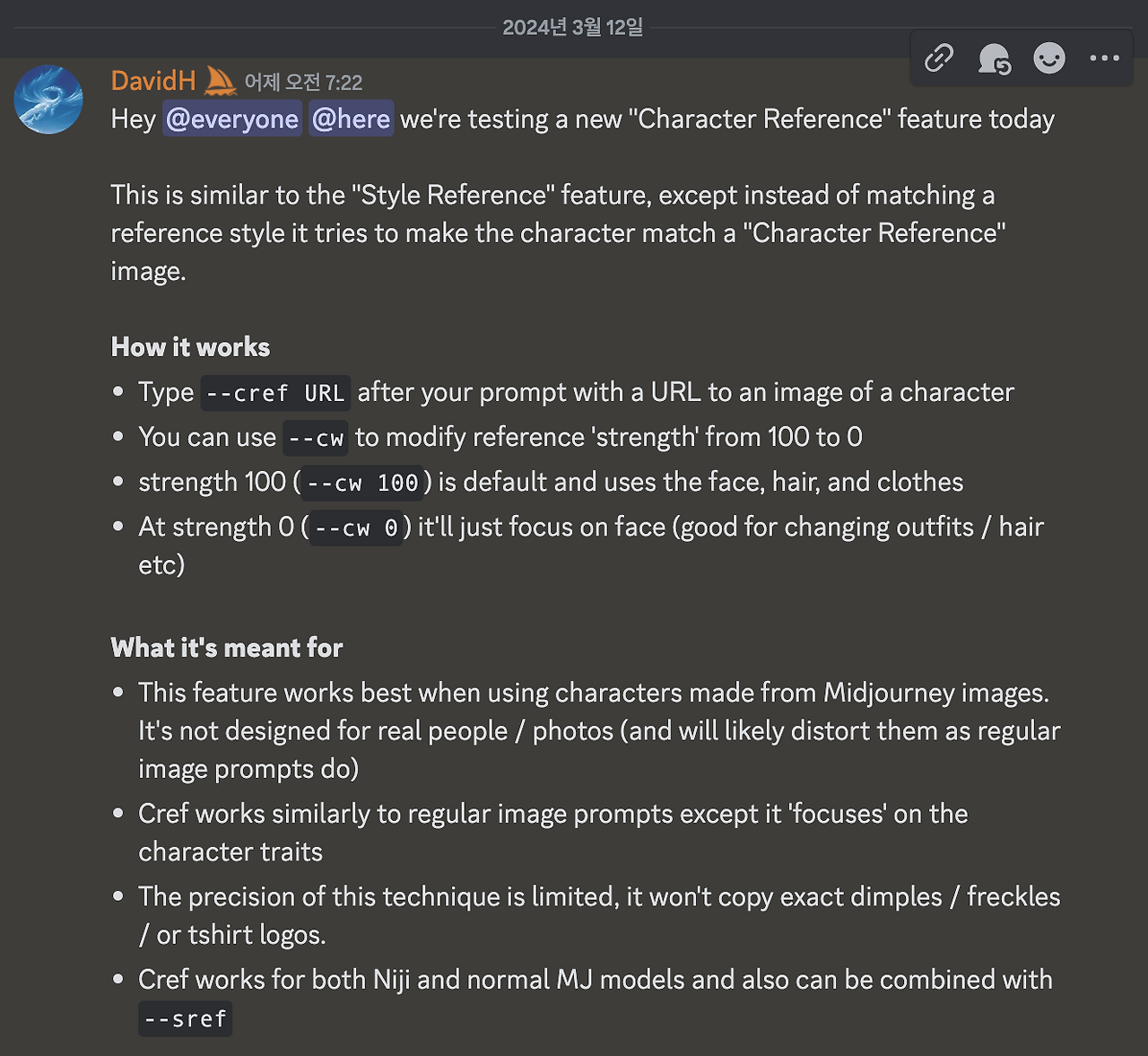Open the three-dot more options menu

point(1104,58)
